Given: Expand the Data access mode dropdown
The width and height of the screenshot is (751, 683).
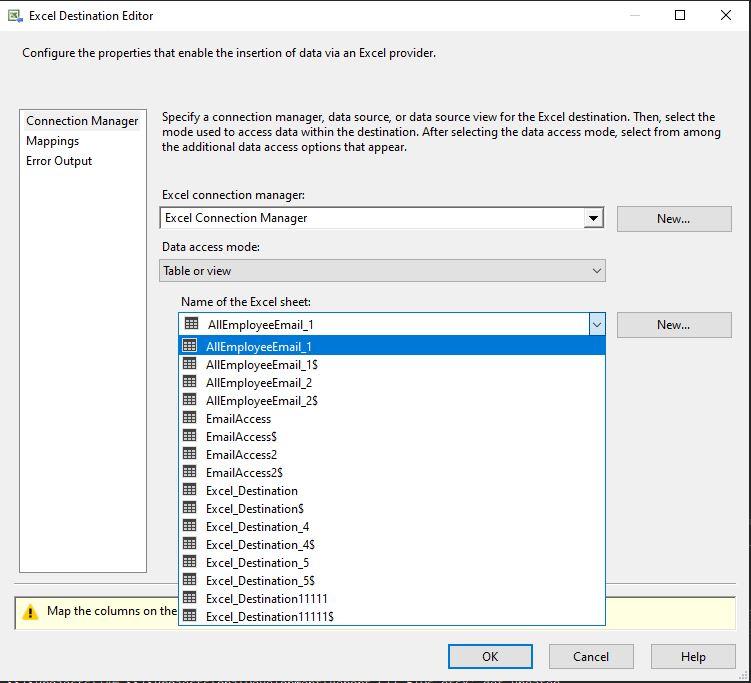Looking at the screenshot, I should click(x=597, y=271).
